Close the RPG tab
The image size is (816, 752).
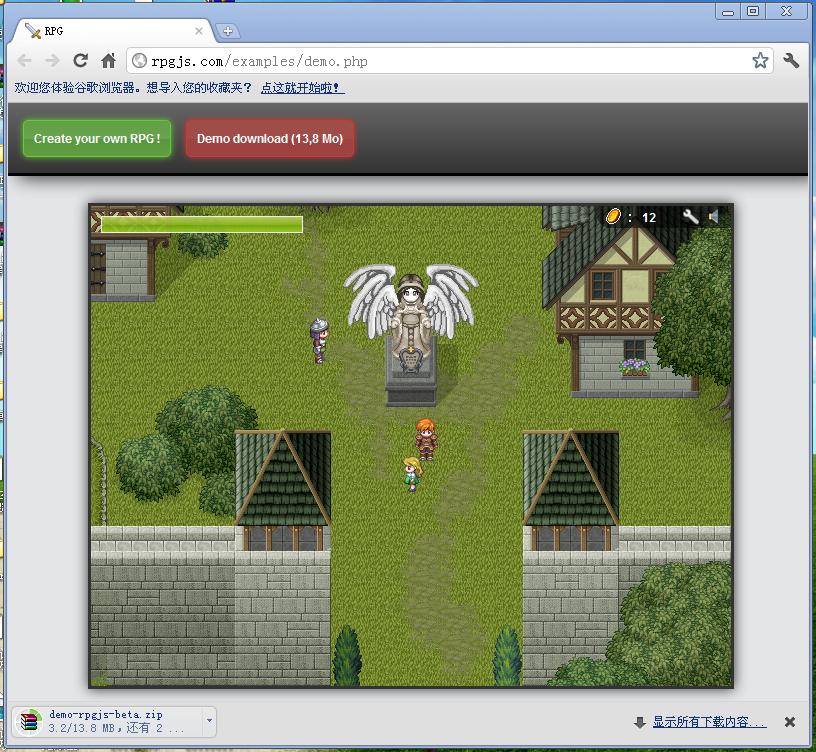(199, 31)
